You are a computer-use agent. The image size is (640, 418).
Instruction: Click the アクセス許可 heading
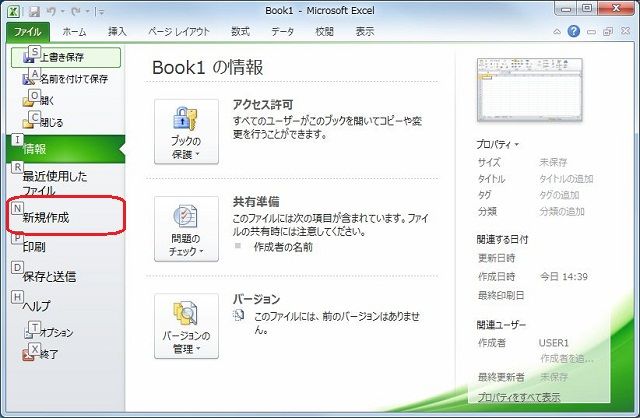(263, 105)
